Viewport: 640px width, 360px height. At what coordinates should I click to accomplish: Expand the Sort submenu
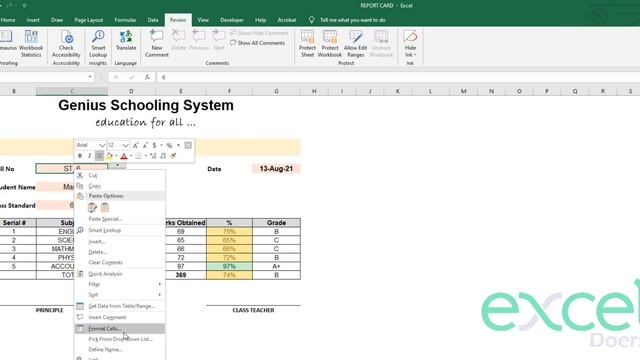160,295
